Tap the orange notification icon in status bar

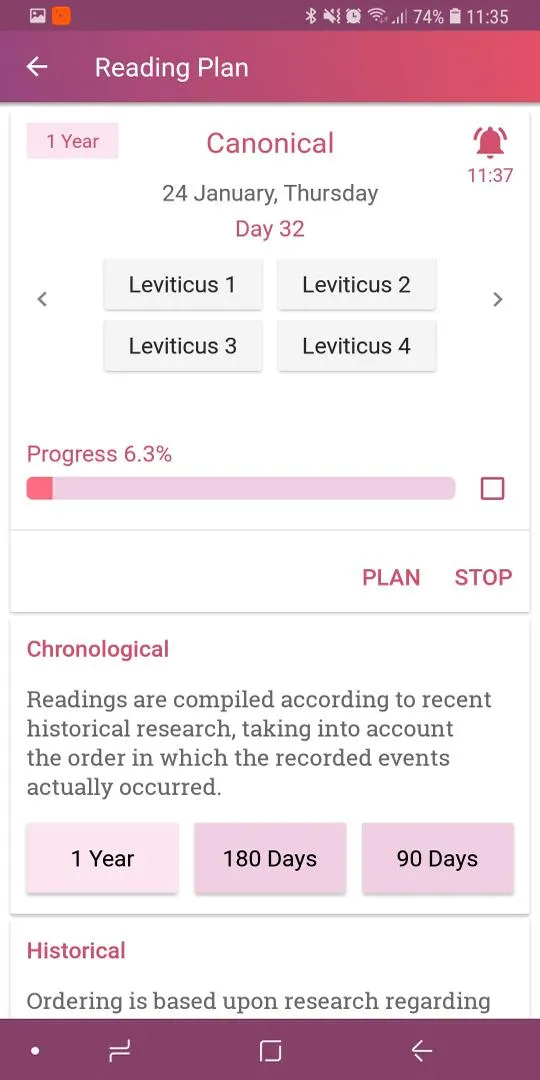(61, 16)
